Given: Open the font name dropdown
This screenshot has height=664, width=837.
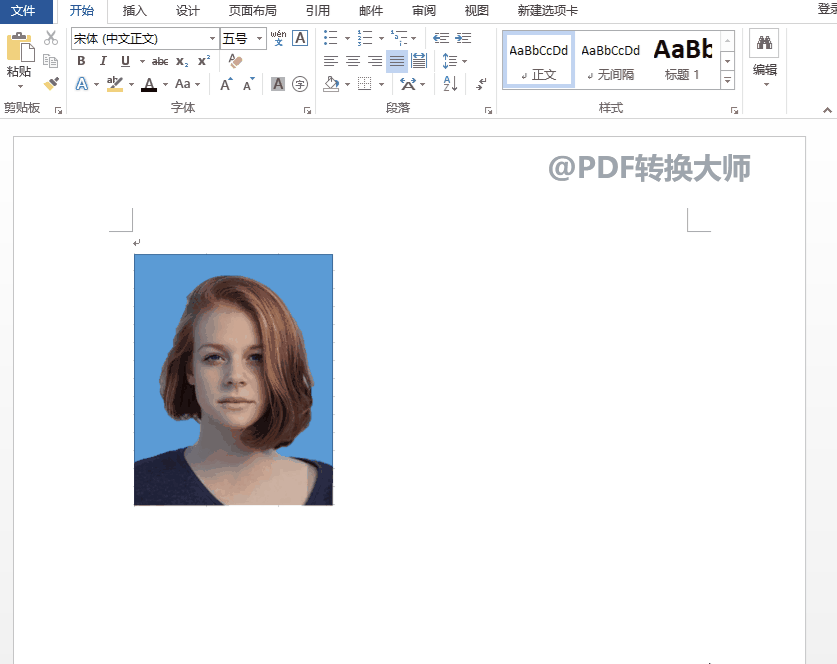Looking at the screenshot, I should 212,38.
